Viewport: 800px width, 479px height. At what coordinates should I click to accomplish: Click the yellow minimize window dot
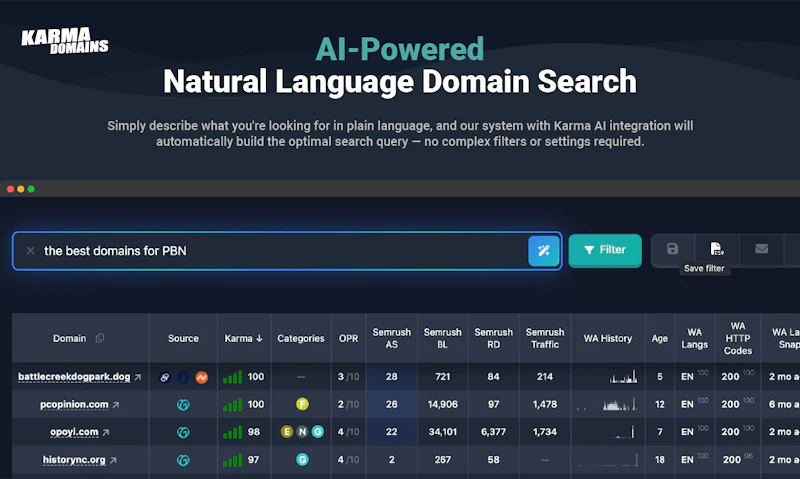[x=20, y=189]
